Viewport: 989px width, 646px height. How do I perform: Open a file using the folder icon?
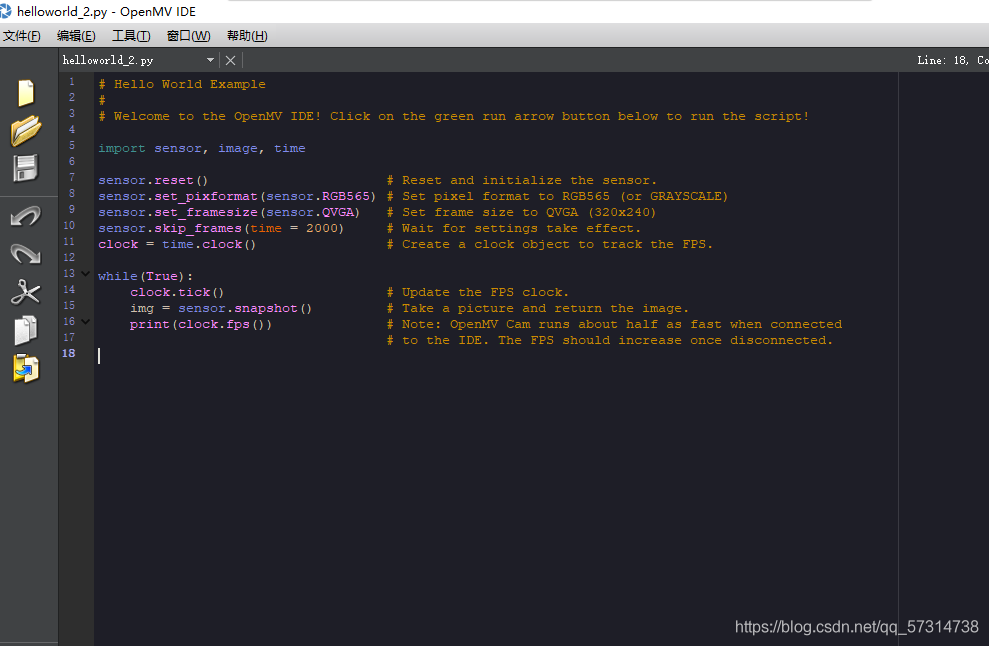point(26,131)
